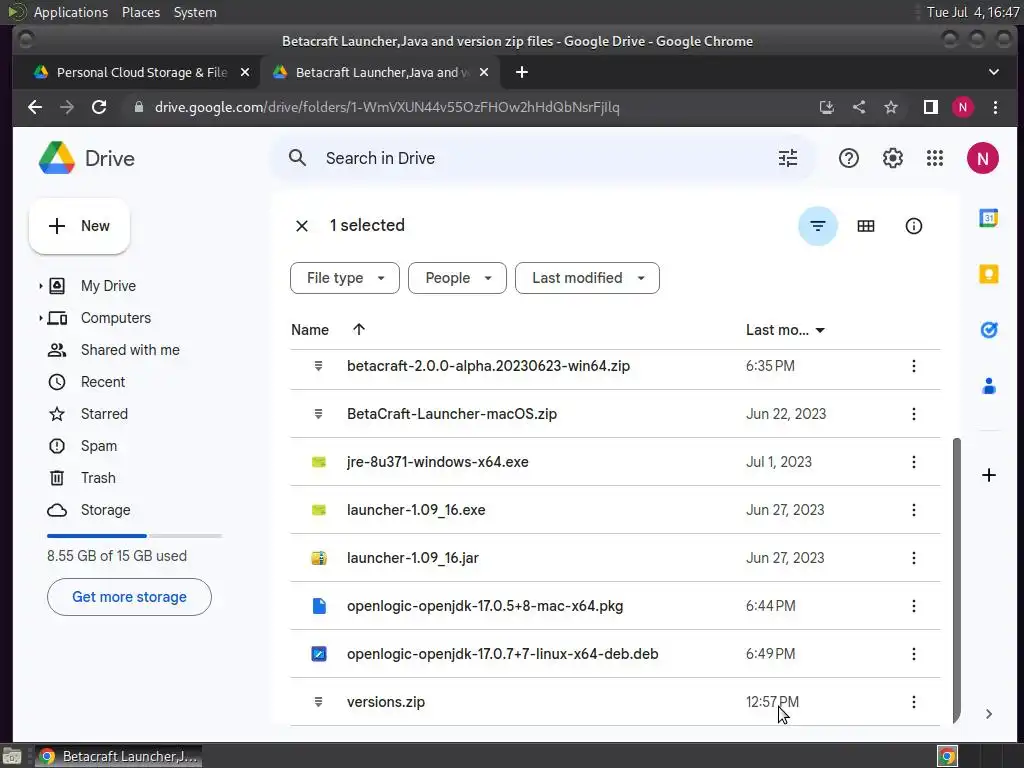1024x768 pixels.
Task: Open Google account avatar in Drive
Action: (x=982, y=158)
